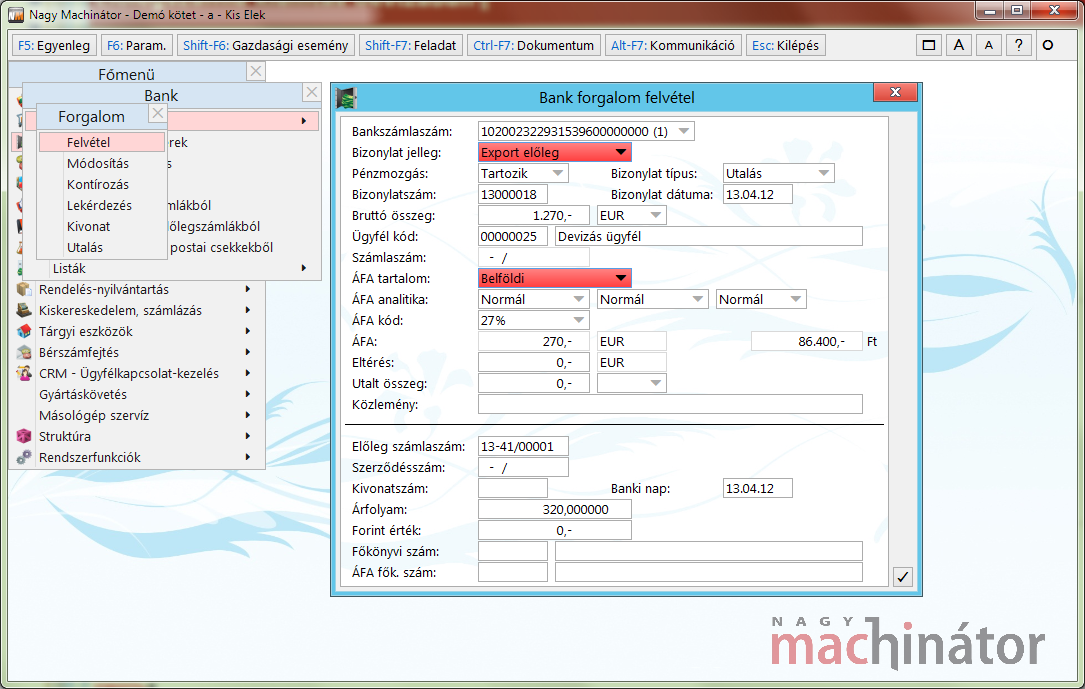Decrease font size with small A icon
1085x689 pixels.
[989, 46]
